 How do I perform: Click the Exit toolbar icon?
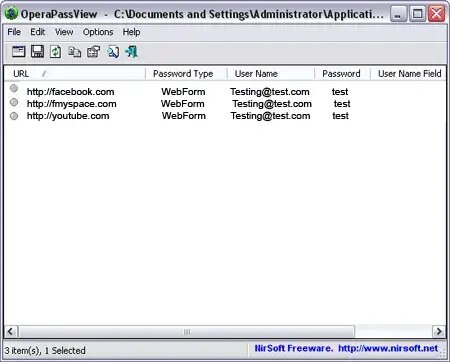coord(131,52)
